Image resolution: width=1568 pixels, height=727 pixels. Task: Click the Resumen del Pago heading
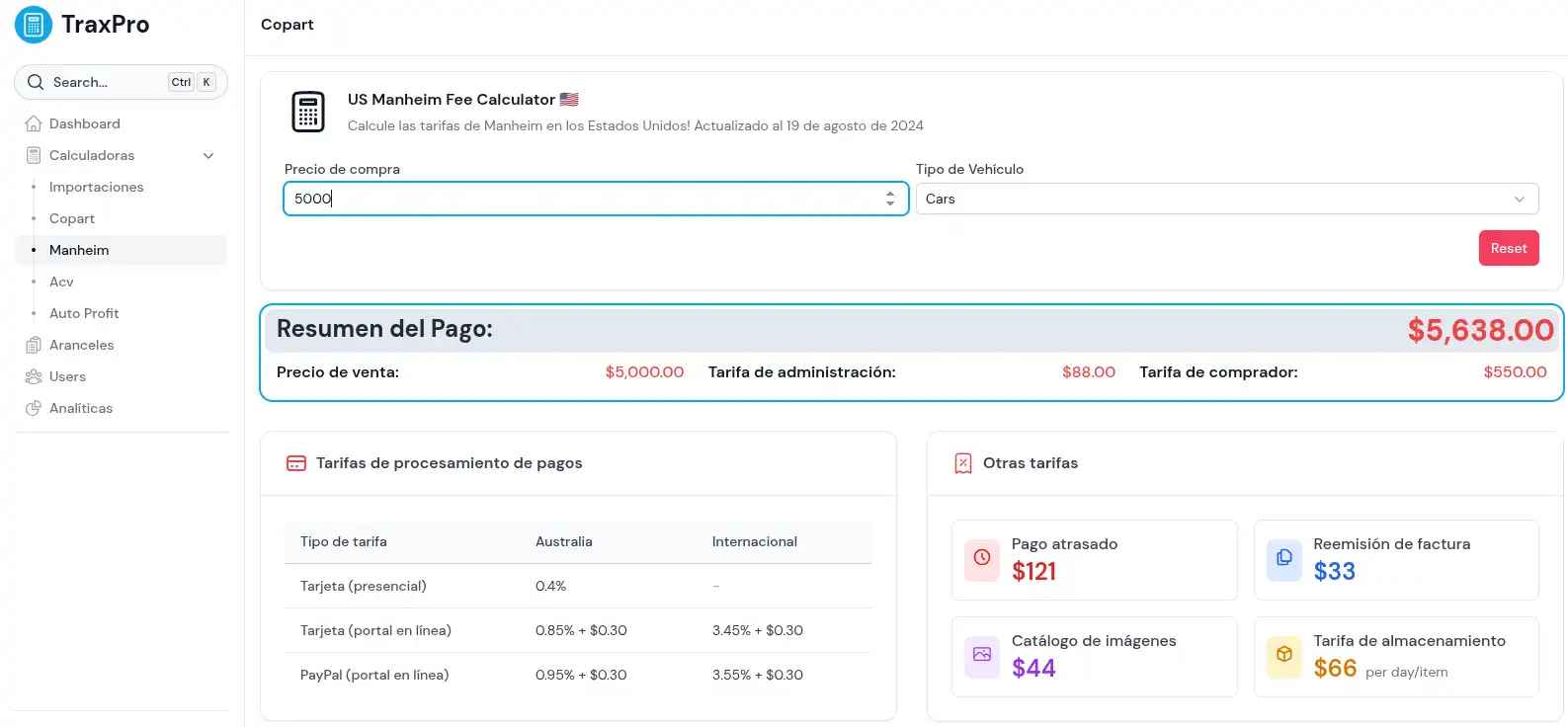pos(384,329)
